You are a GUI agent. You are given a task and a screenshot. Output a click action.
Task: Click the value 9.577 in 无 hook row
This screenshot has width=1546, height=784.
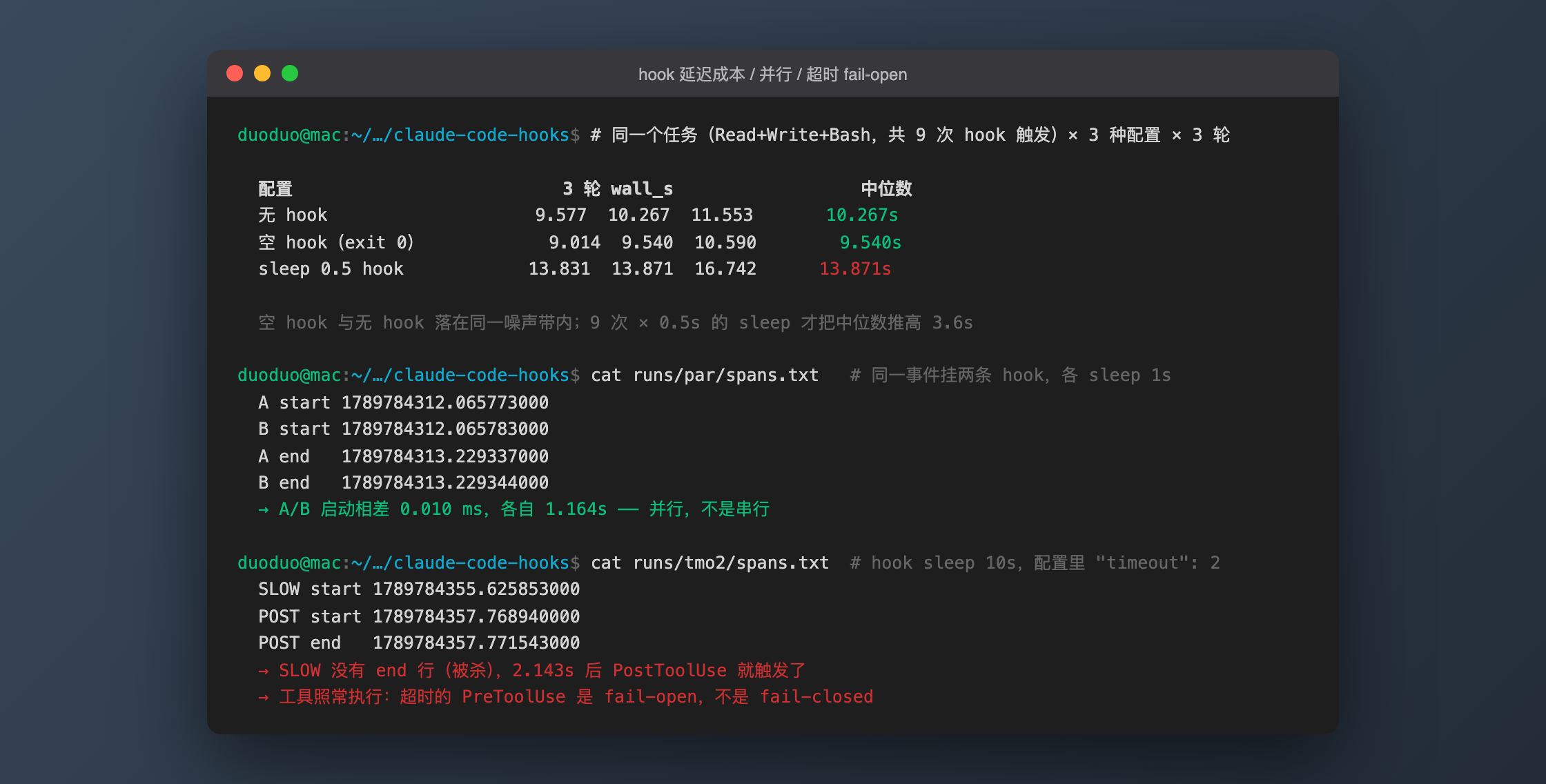tap(561, 215)
